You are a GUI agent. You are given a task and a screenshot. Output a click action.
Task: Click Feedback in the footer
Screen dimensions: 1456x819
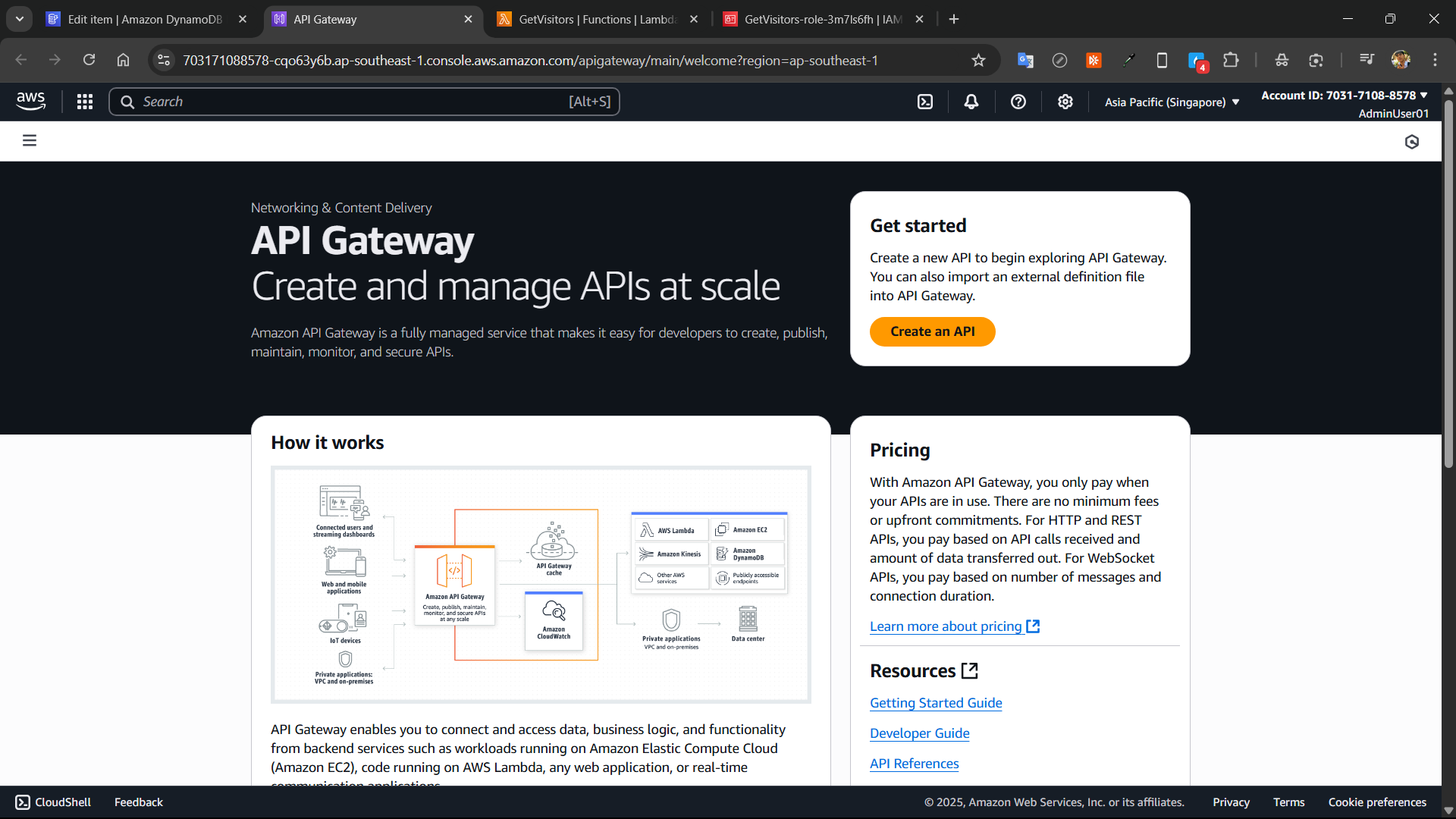pyautogui.click(x=138, y=802)
